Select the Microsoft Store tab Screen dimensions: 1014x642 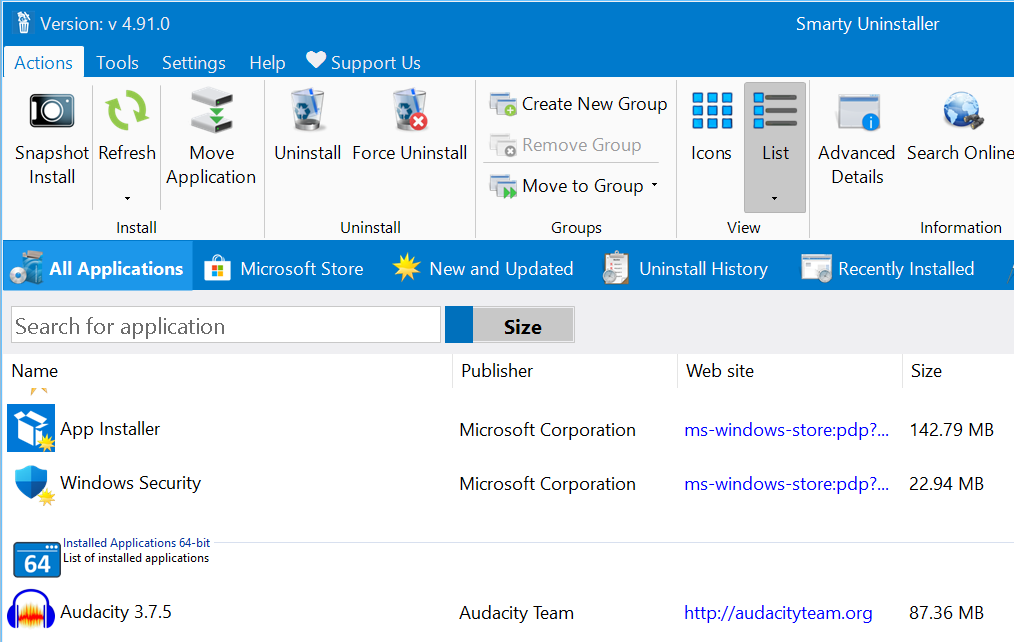coord(285,268)
